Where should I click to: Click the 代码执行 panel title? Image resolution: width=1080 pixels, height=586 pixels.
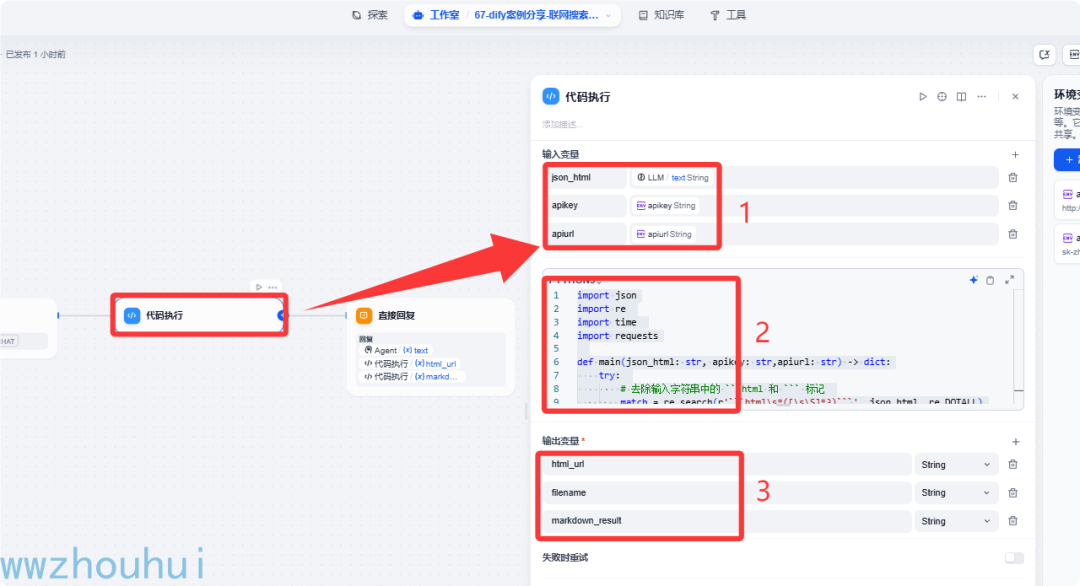pos(588,97)
